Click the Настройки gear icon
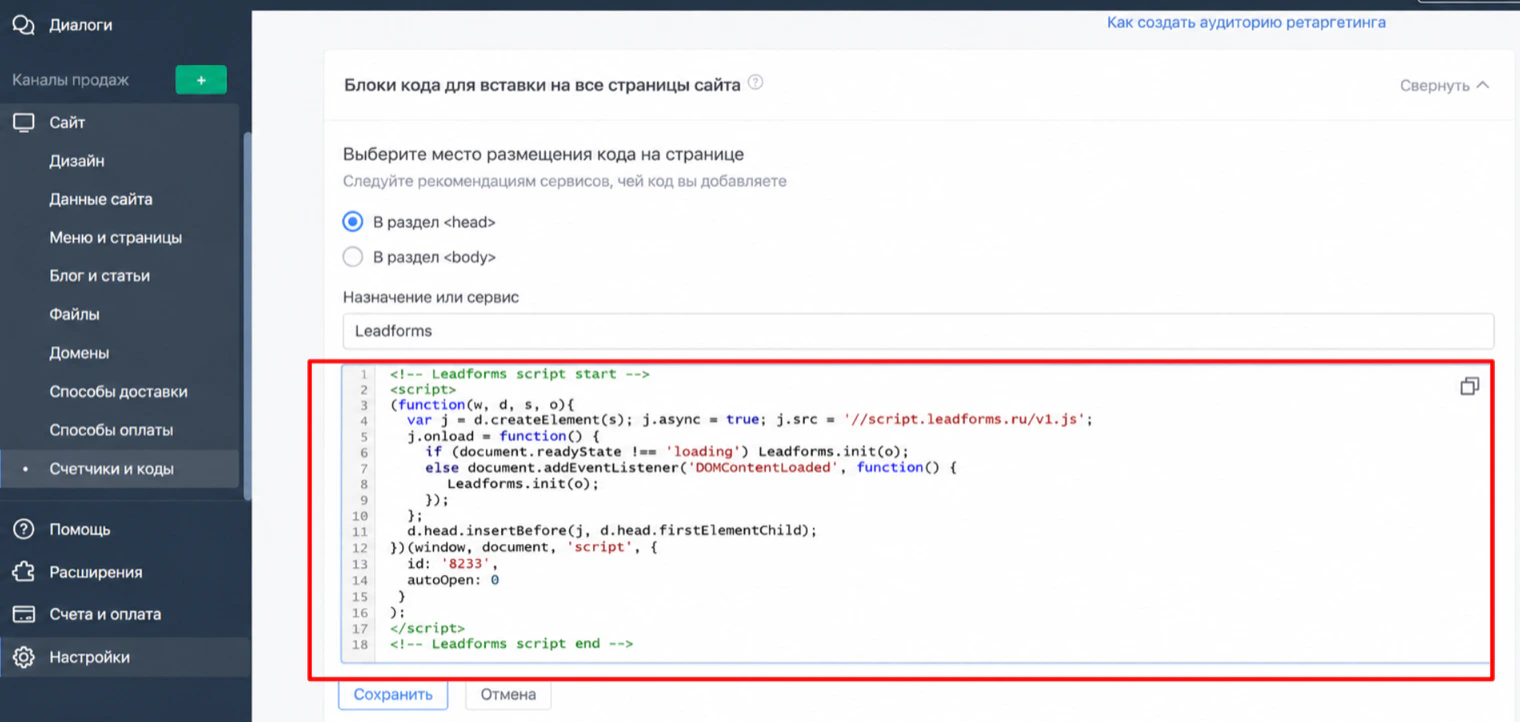The width and height of the screenshot is (1520, 722). pyautogui.click(x=23, y=657)
